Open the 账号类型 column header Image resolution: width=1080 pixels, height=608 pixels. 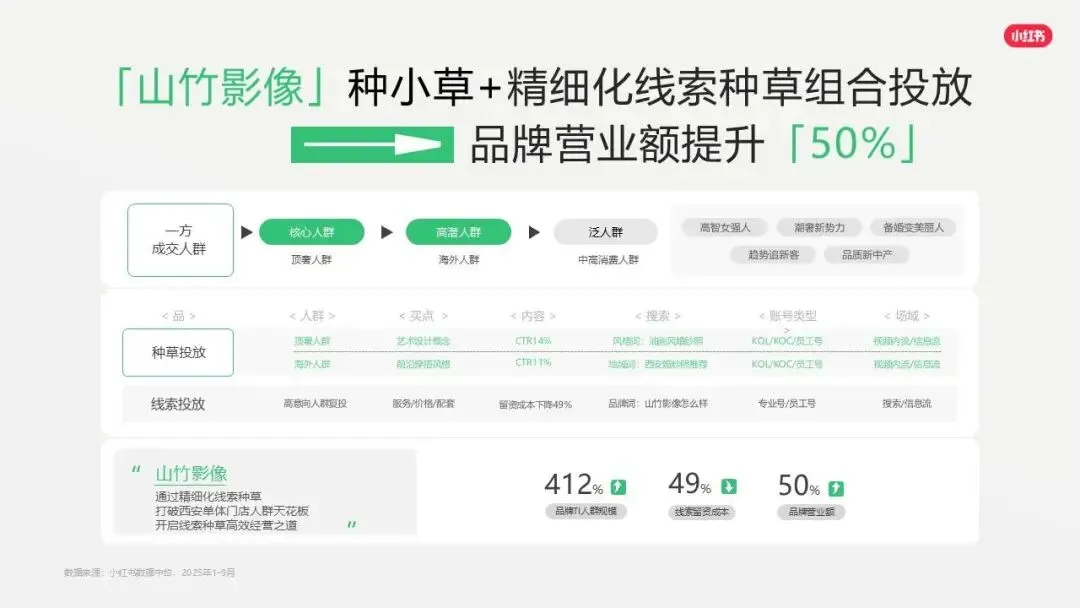click(x=787, y=315)
